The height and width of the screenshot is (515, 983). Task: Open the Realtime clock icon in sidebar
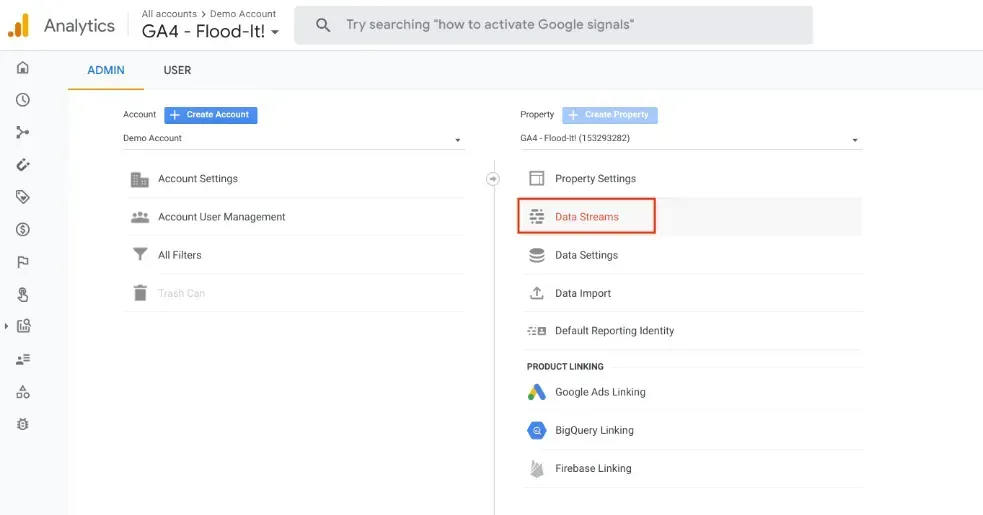(23, 100)
